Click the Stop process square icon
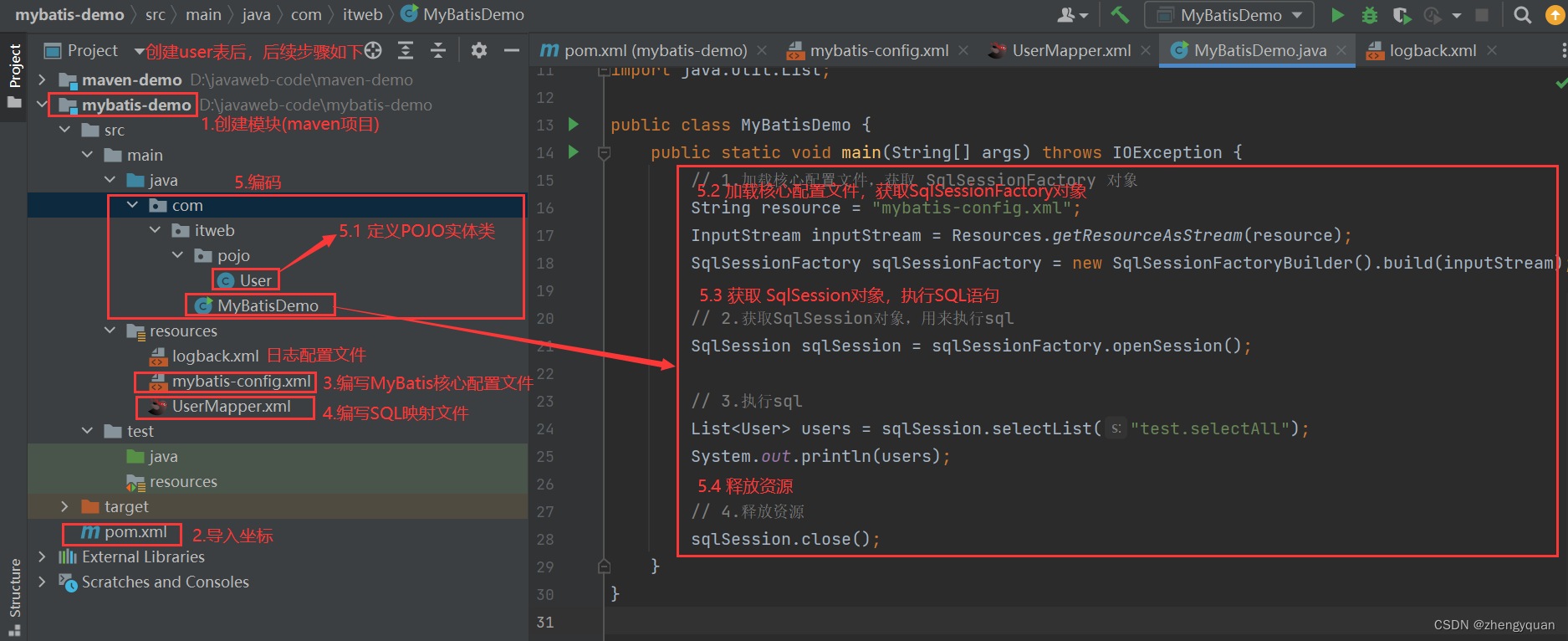The height and width of the screenshot is (641, 1568). tap(1481, 15)
